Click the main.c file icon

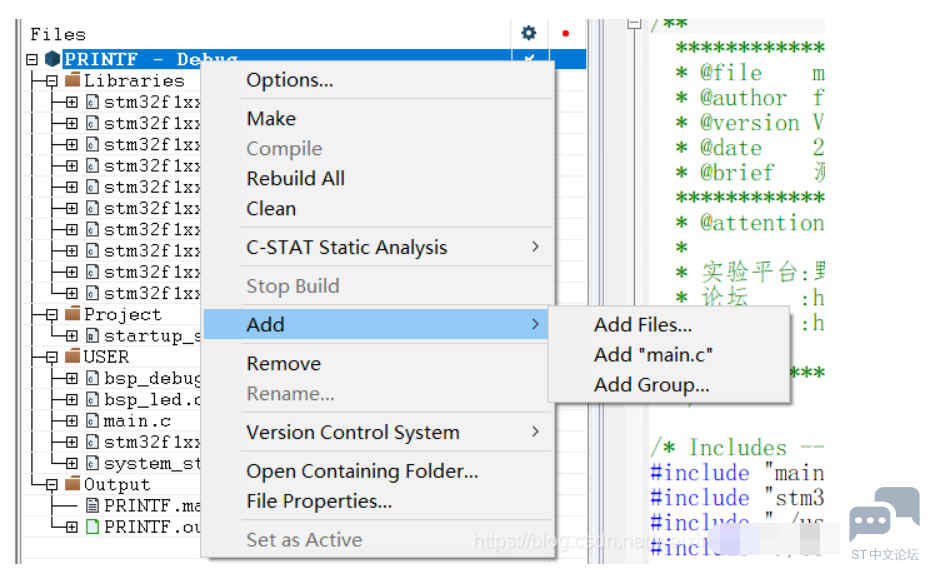tap(92, 421)
